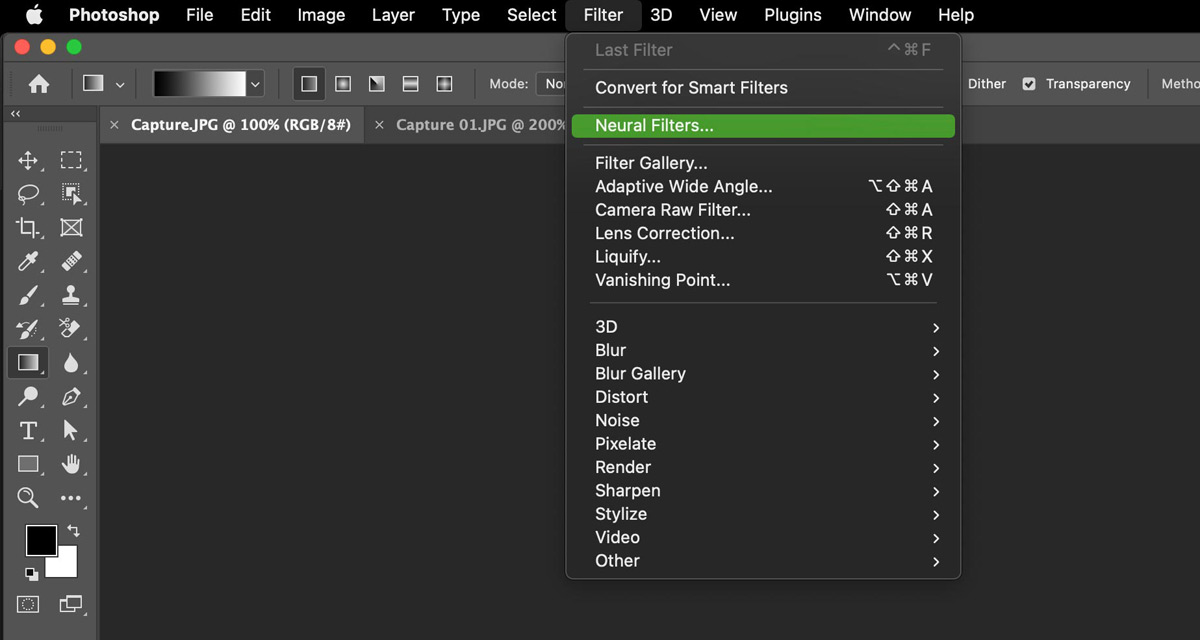1200x640 pixels.
Task: Select the Pen tool
Action: pyautogui.click(x=71, y=397)
